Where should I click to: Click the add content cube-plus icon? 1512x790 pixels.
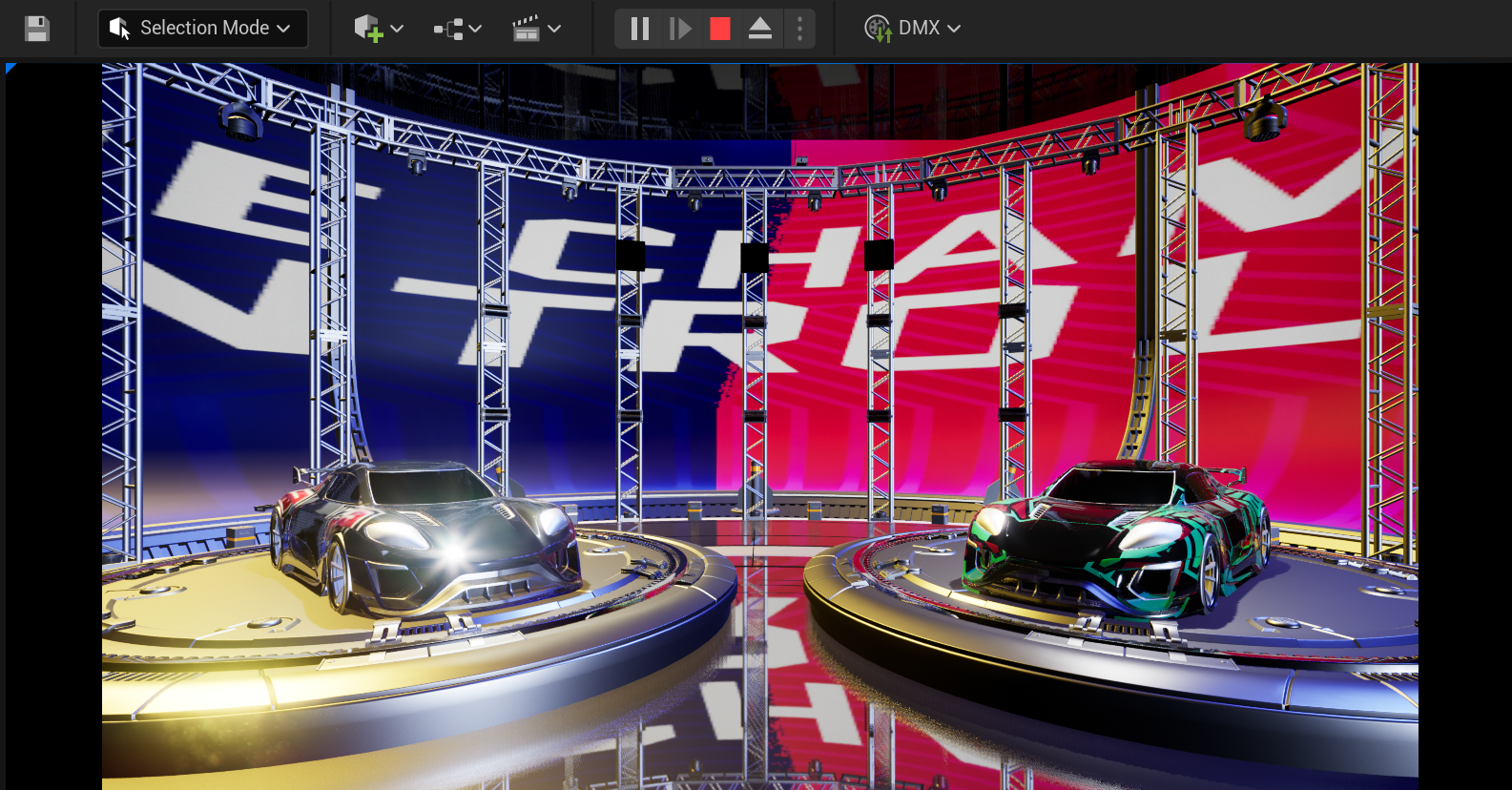367,29
